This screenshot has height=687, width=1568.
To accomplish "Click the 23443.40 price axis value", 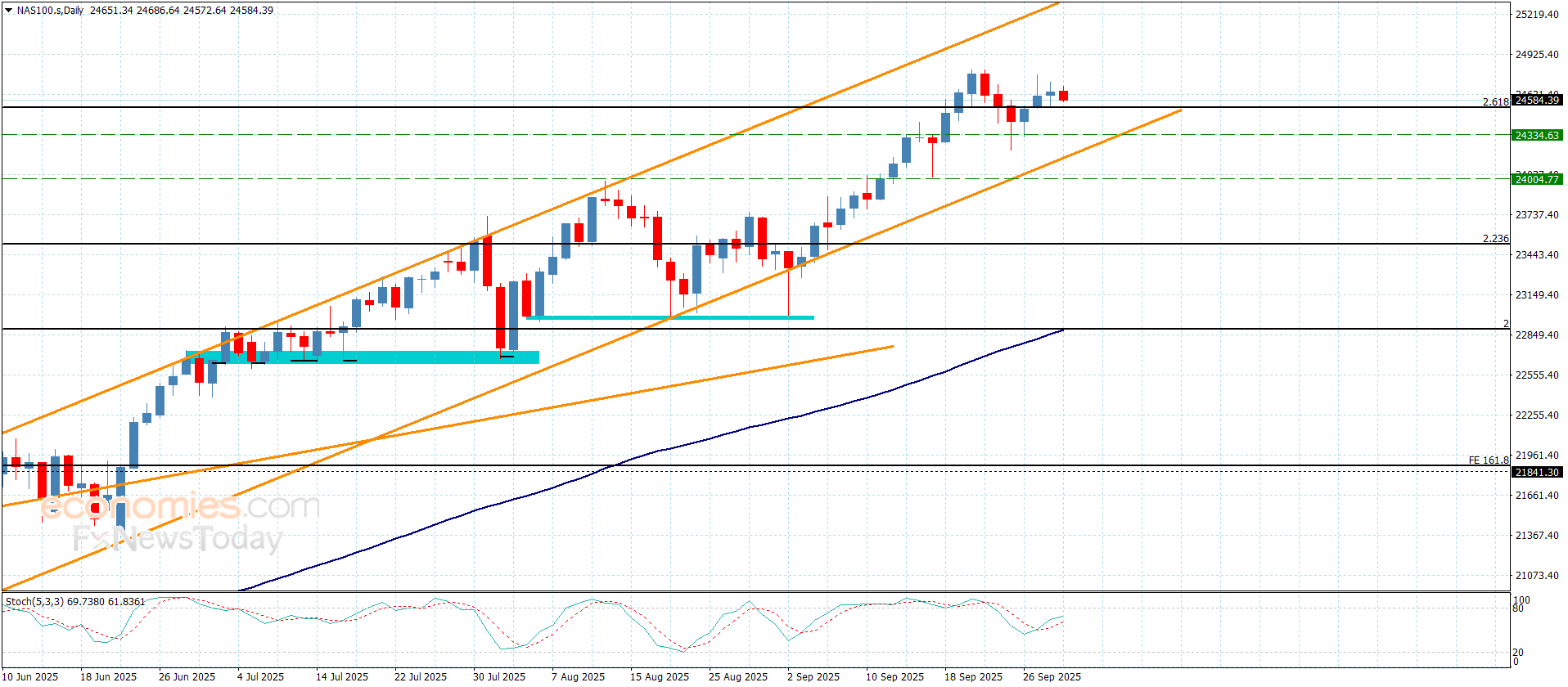I will tap(1537, 255).
